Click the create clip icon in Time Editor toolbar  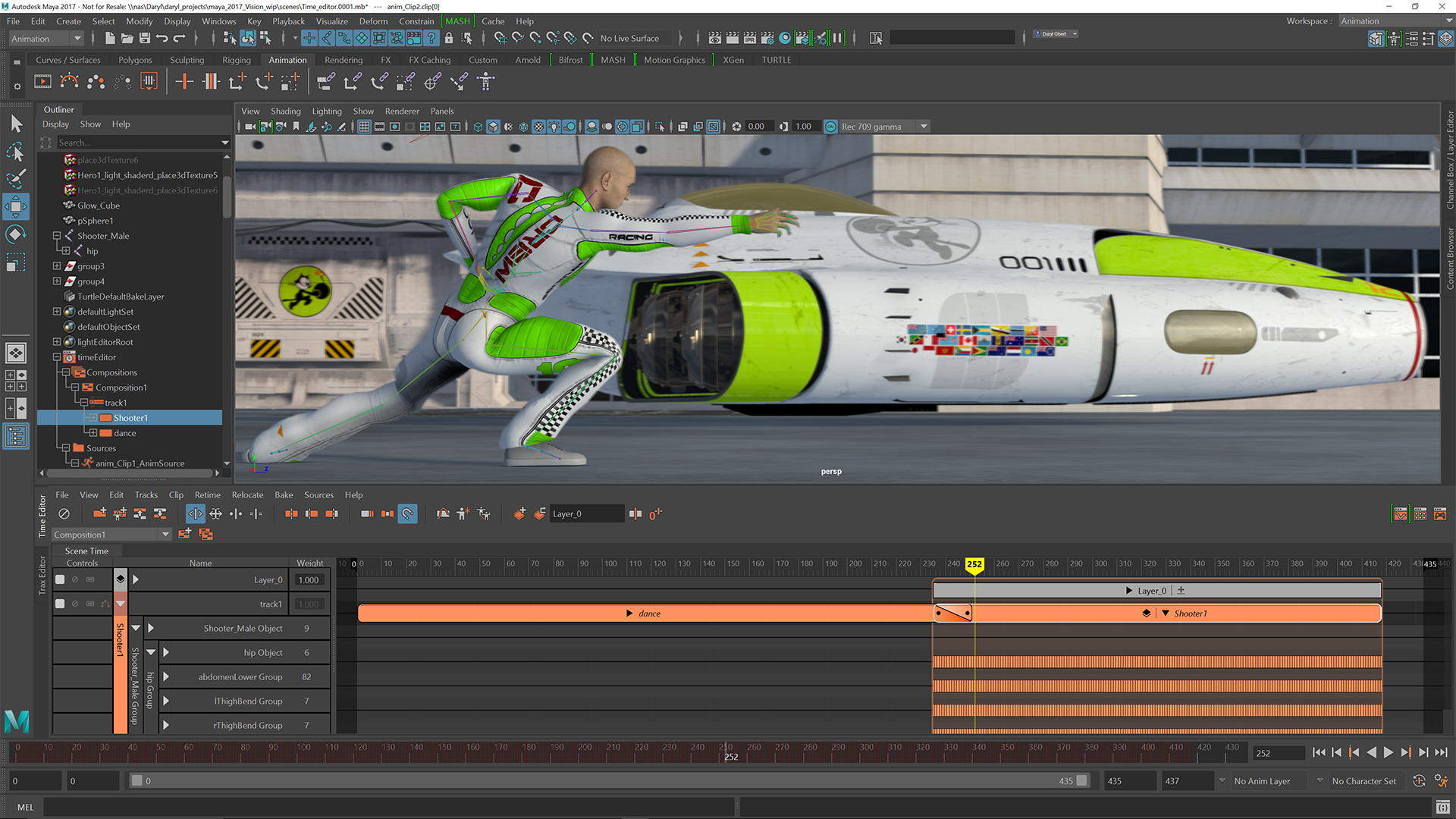coord(97,514)
